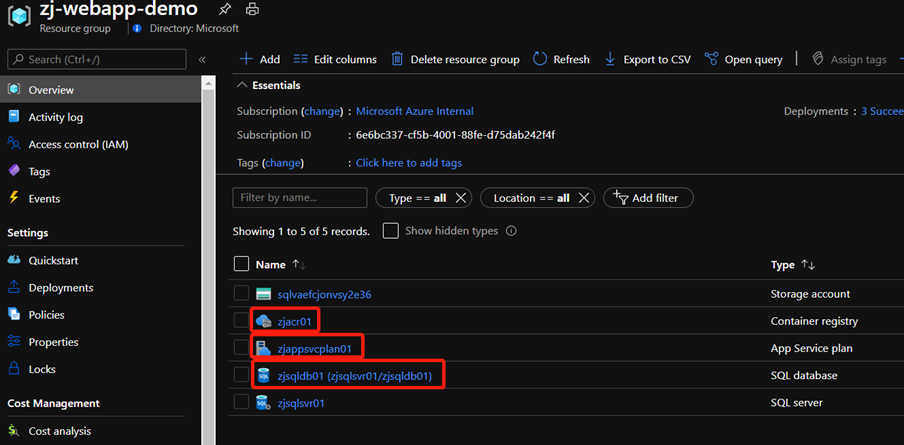Screen dimensions: 904x445
Task: Click the Cost analysis dollar icon
Action: (14, 431)
